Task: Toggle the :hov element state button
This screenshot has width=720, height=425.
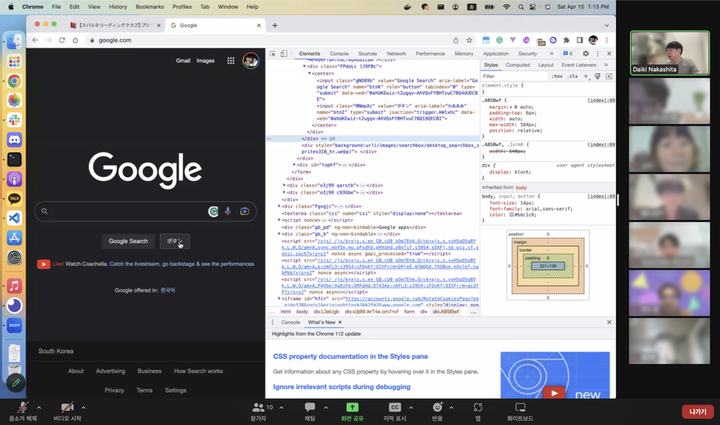Action: tap(557, 76)
